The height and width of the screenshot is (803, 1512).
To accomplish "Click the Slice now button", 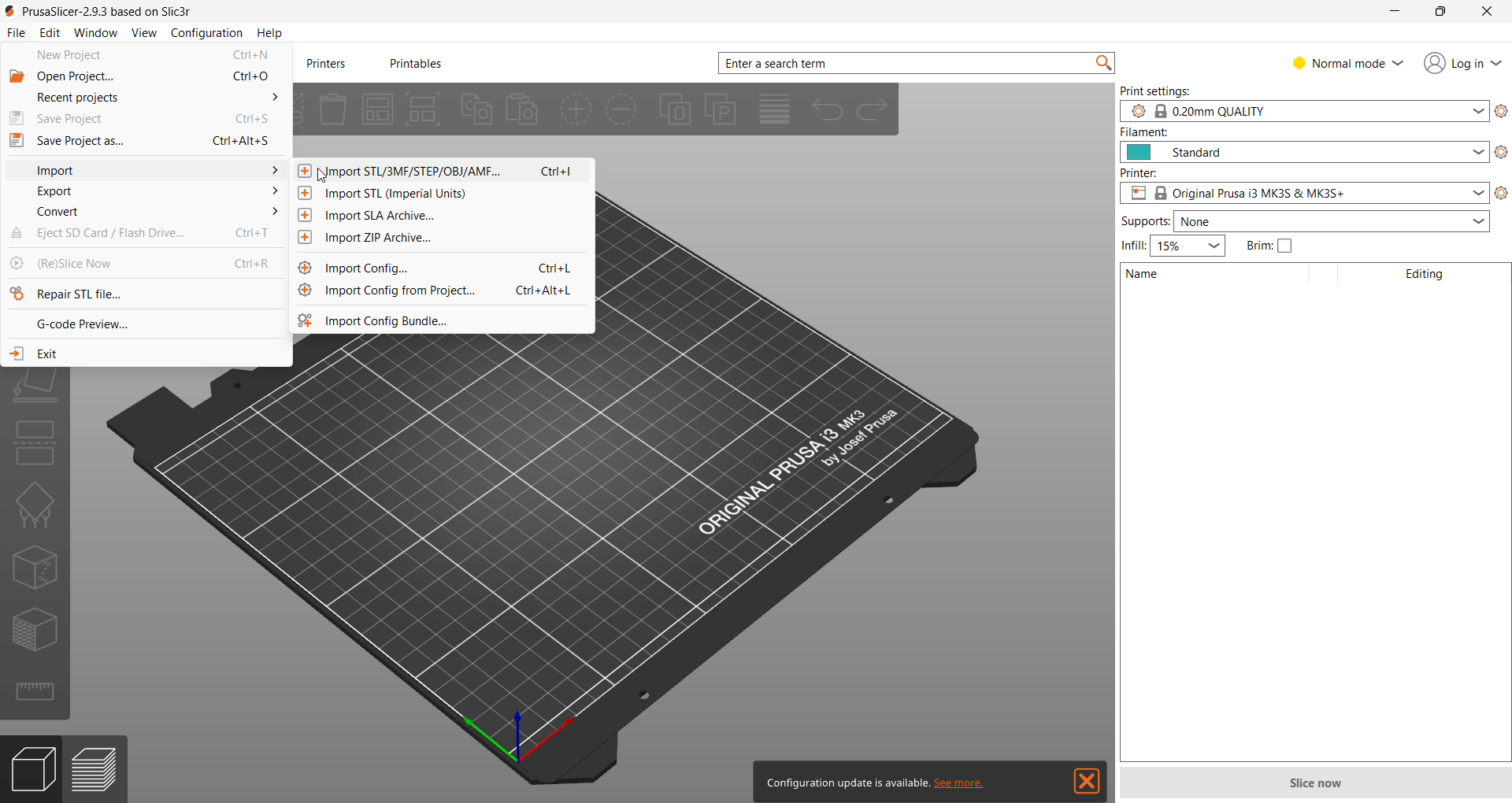I will pyautogui.click(x=1315, y=783).
